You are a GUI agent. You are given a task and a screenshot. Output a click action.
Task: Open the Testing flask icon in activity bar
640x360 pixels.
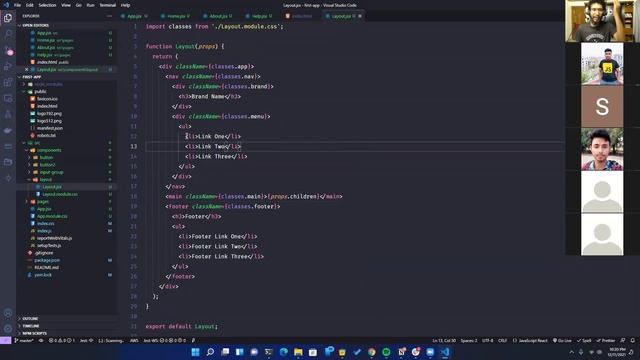click(8, 114)
